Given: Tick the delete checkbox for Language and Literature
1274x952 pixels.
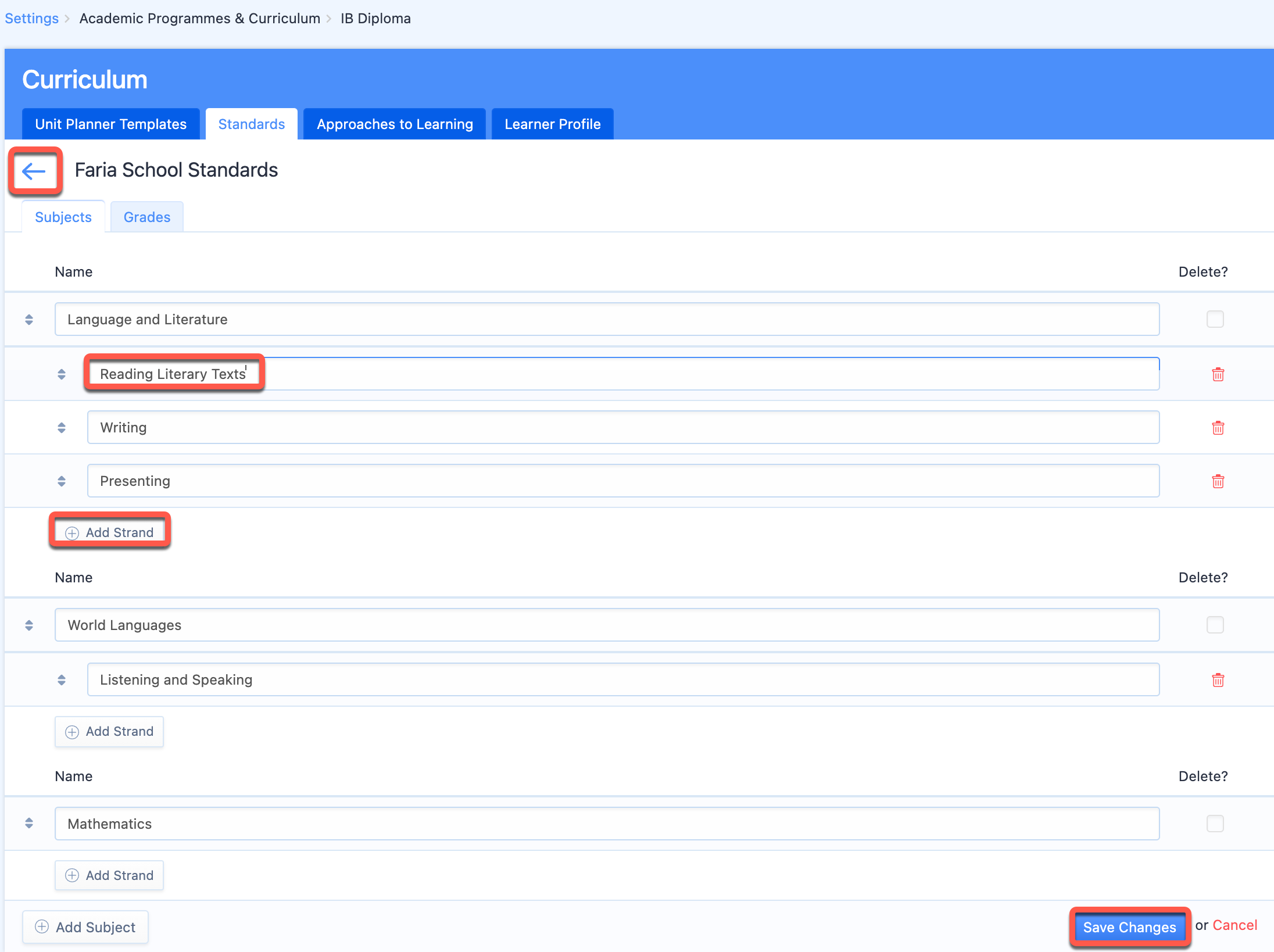Looking at the screenshot, I should click(1215, 319).
